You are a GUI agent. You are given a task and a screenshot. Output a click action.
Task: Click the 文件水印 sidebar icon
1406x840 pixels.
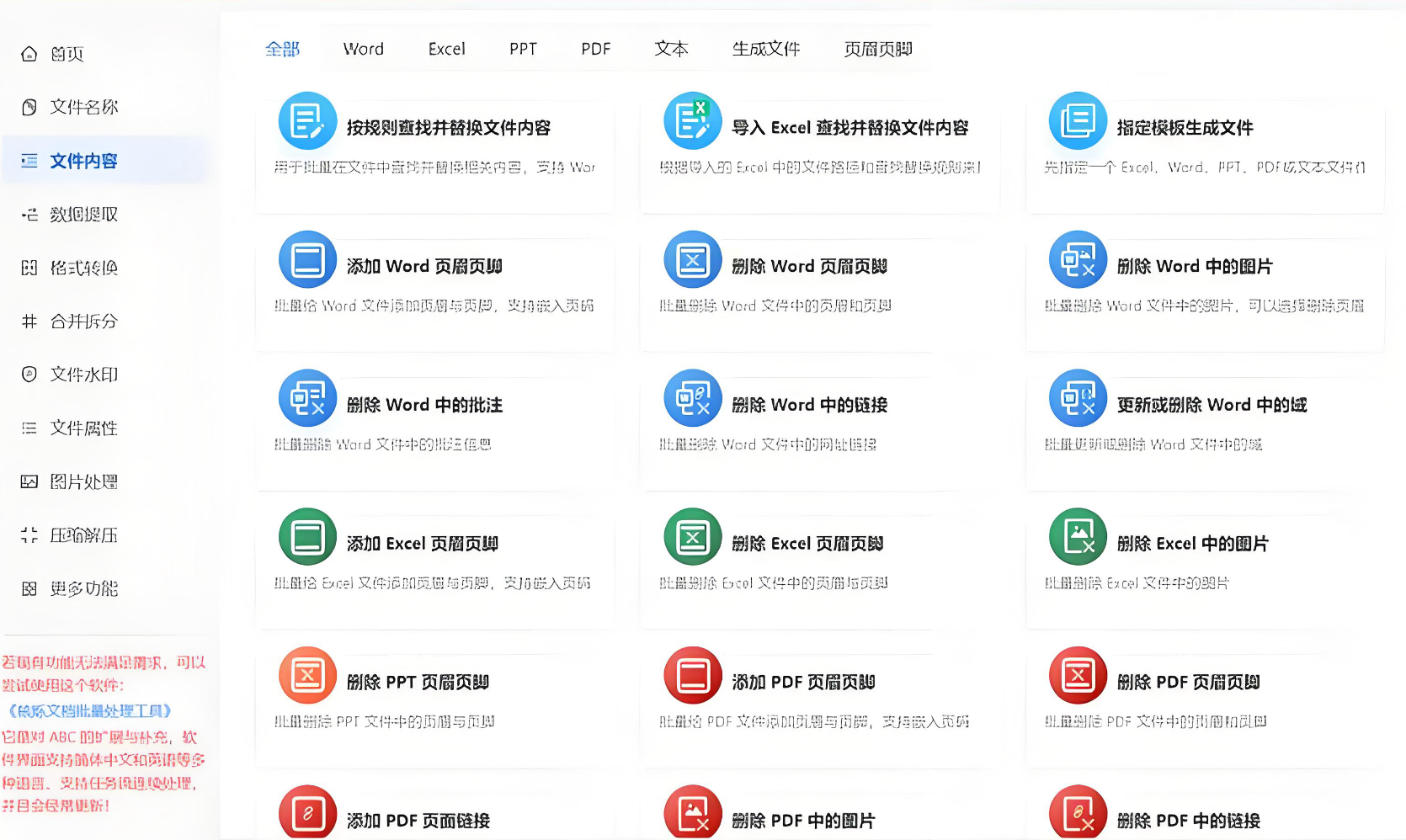(29, 375)
